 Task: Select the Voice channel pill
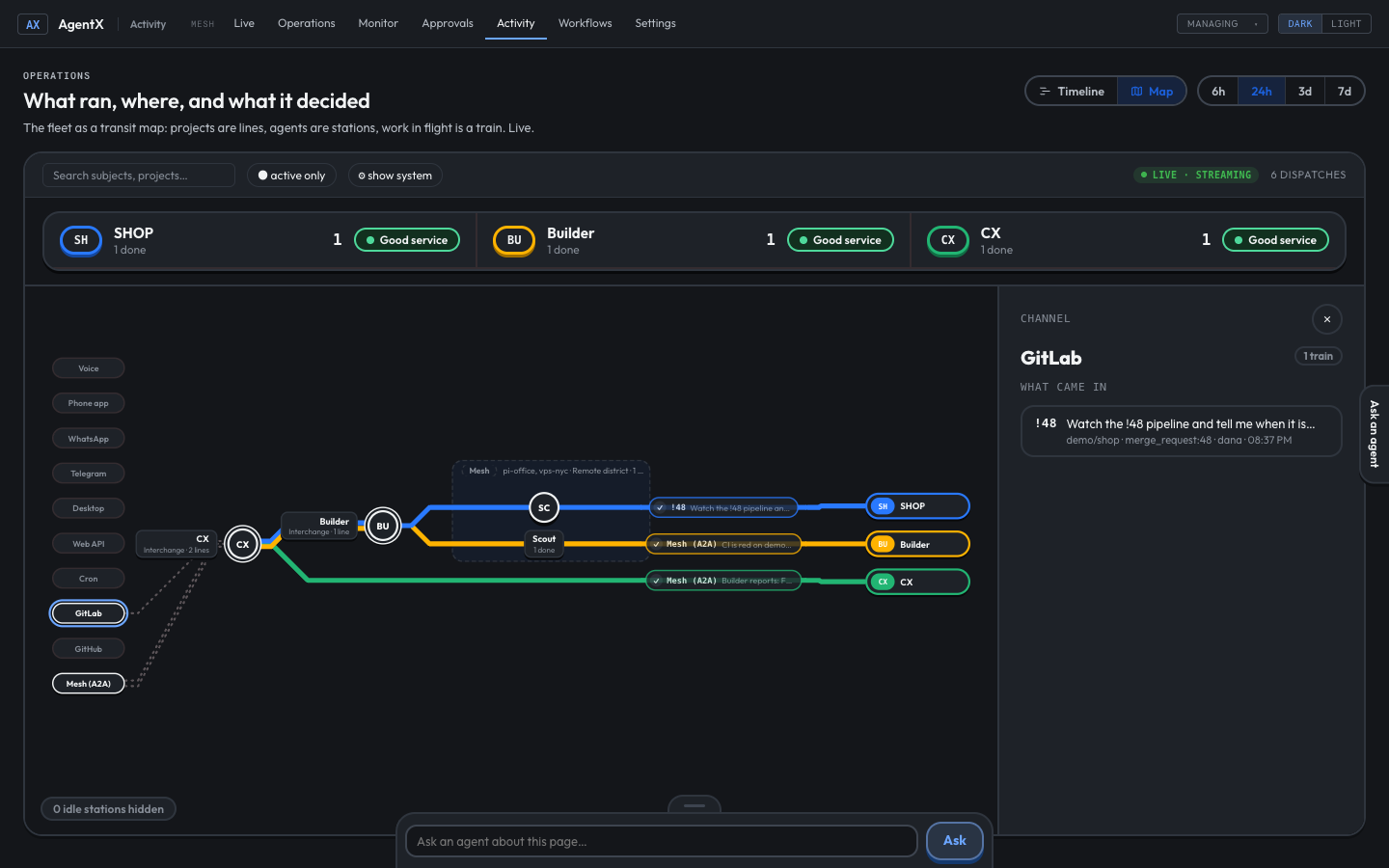[x=89, y=368]
